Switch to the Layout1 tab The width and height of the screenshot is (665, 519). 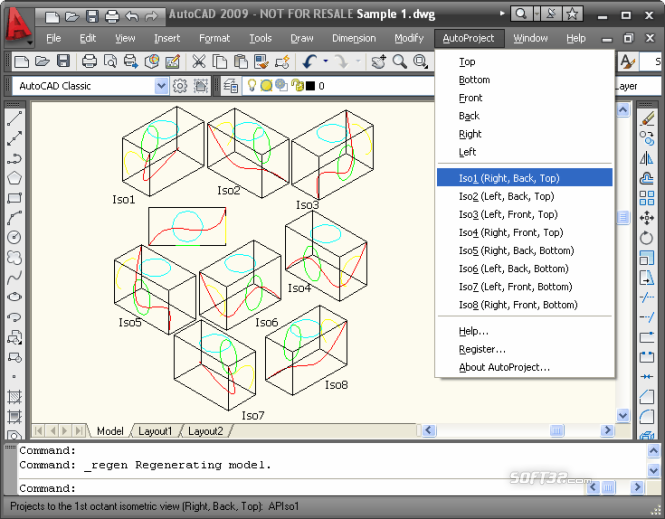pyautogui.click(x=155, y=431)
